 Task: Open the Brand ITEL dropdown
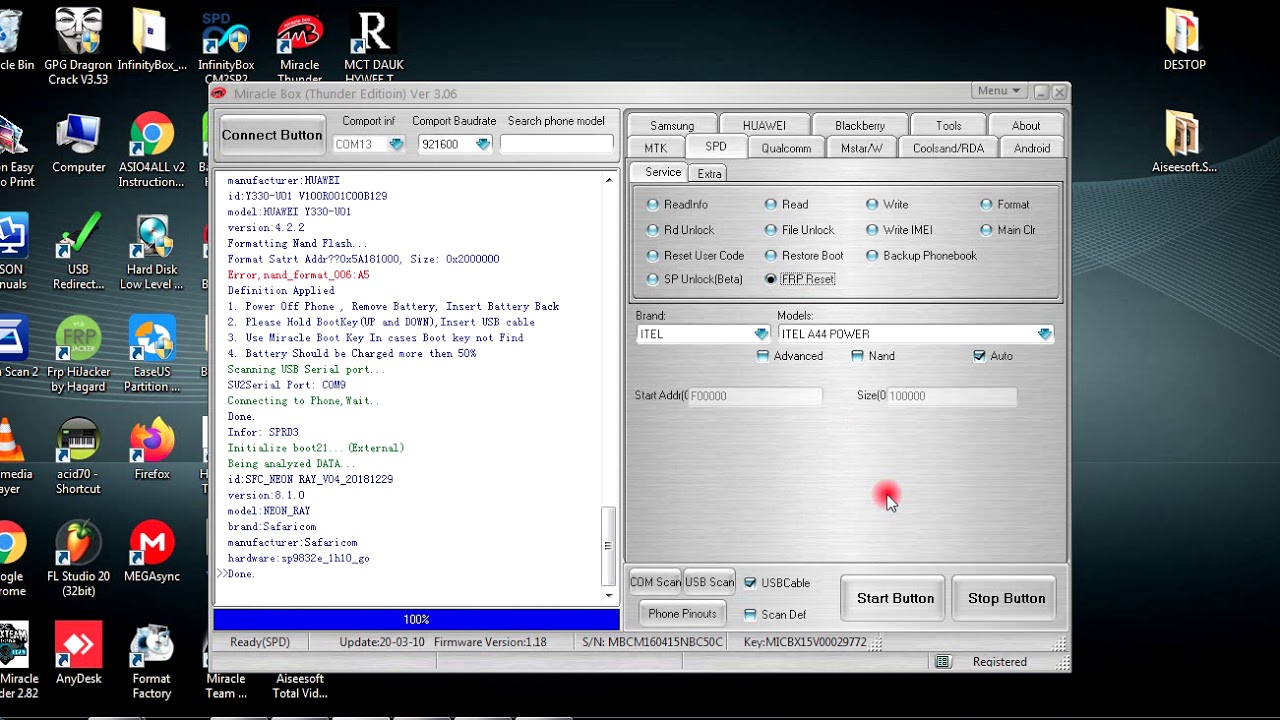click(761, 334)
